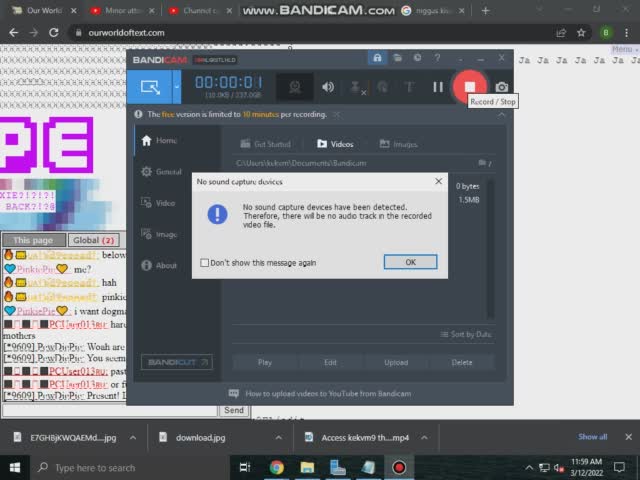Select the This page chat tab
The image size is (640, 480).
click(33, 240)
